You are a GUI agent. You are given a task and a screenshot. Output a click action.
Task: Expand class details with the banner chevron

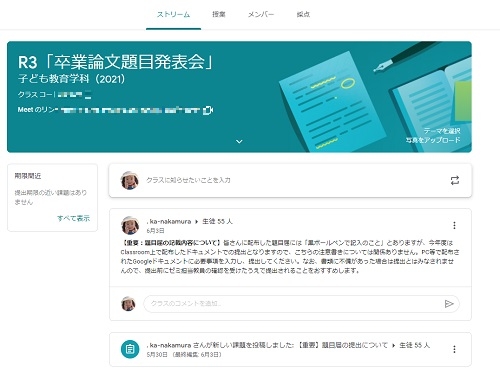(x=239, y=141)
